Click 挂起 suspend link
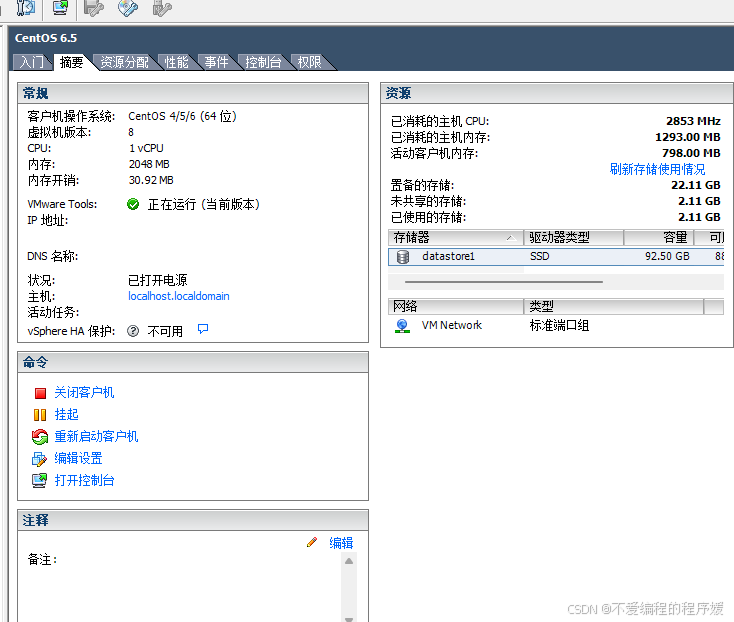Viewport: 734px width, 622px height. pyautogui.click(x=66, y=415)
